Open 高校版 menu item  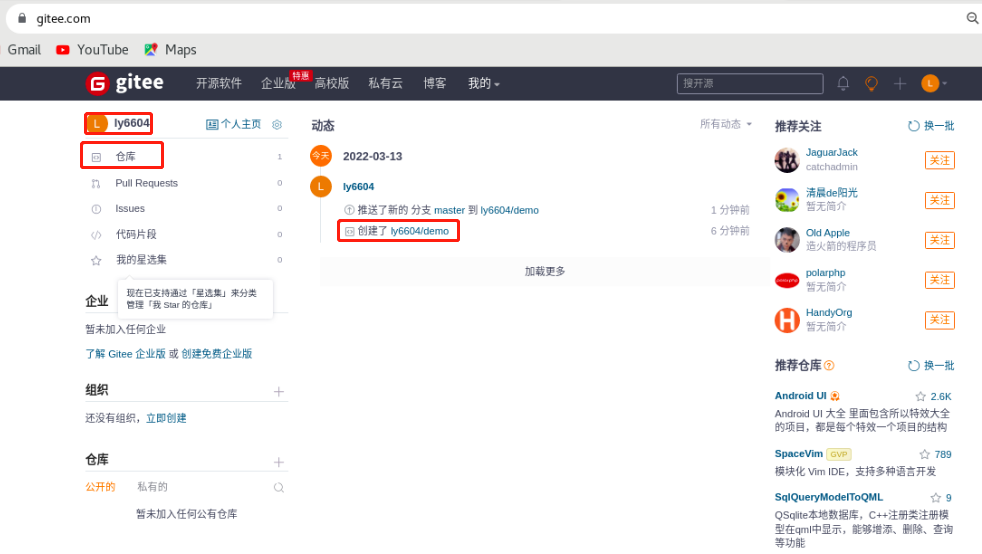point(331,83)
